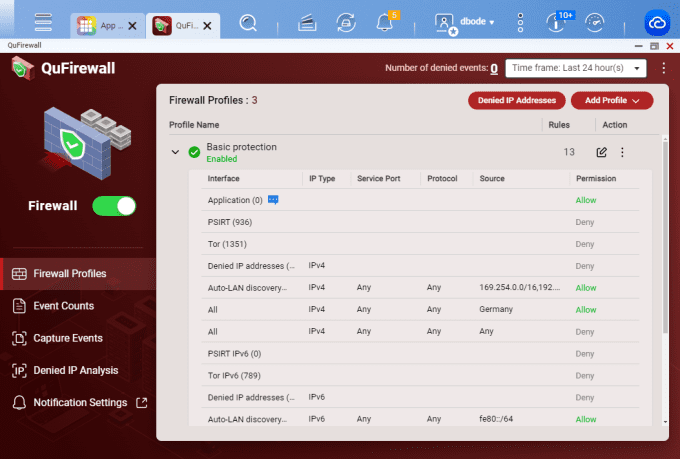The image size is (680, 459).
Task: Open Event Counts in the sidebar
Action: [x=78, y=306]
